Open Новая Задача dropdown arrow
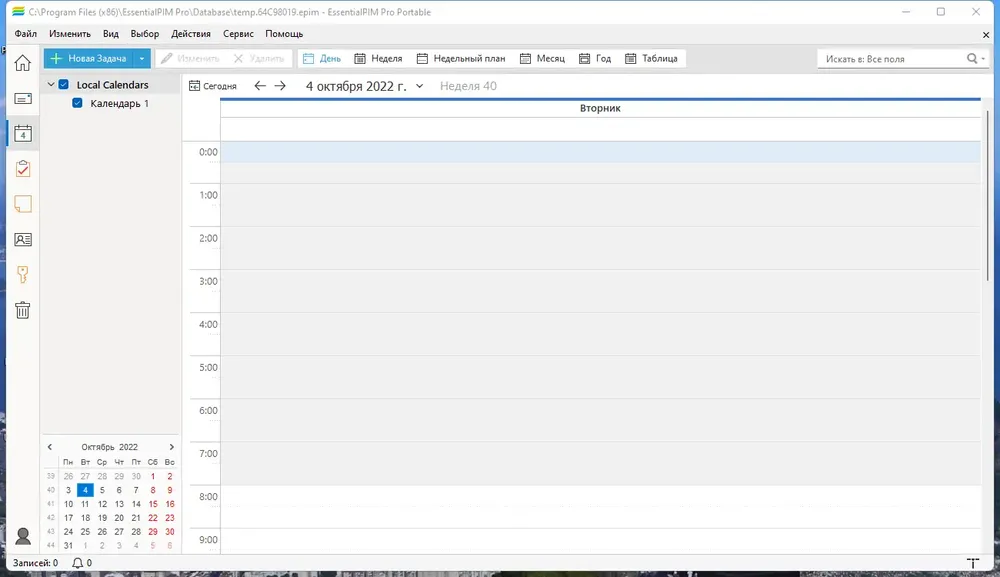Image resolution: width=1000 pixels, height=577 pixels. (142, 59)
